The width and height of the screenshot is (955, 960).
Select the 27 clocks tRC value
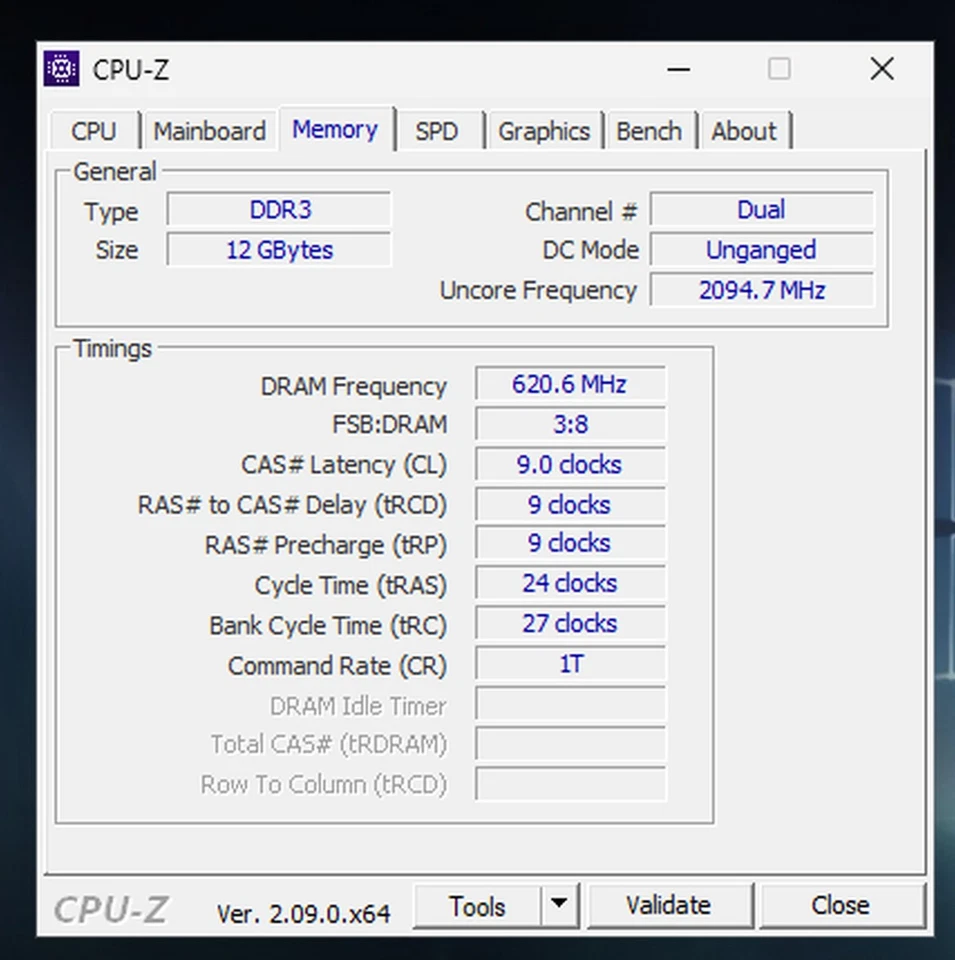570,624
